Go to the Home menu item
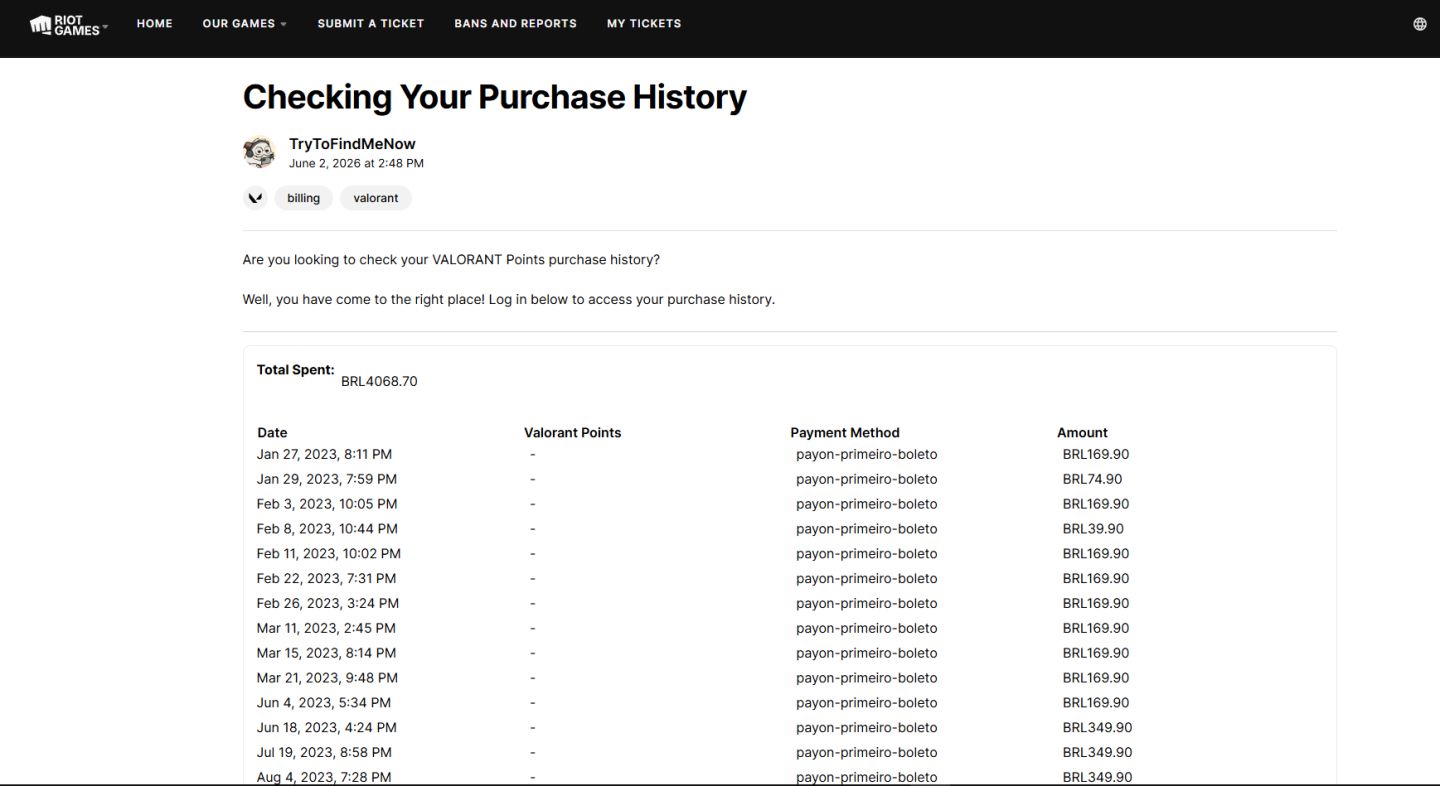Viewport: 1440px width, 786px height. tap(154, 23)
